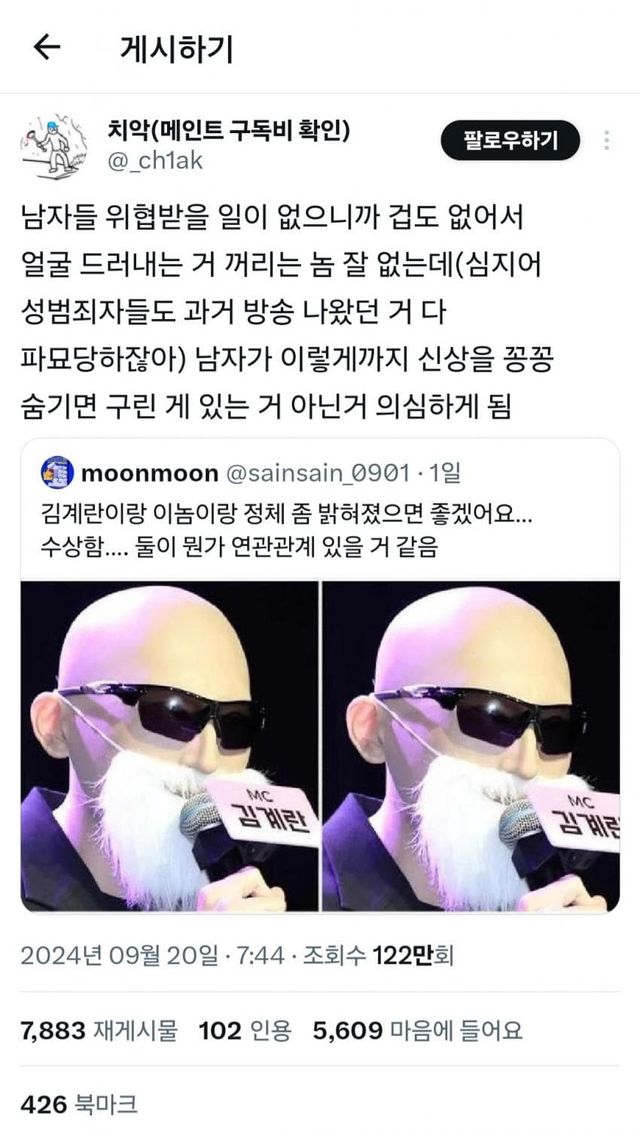The height and width of the screenshot is (1136, 640).
Task: Open the @sainsain_0901 handle in quoted post
Action: tap(318, 474)
